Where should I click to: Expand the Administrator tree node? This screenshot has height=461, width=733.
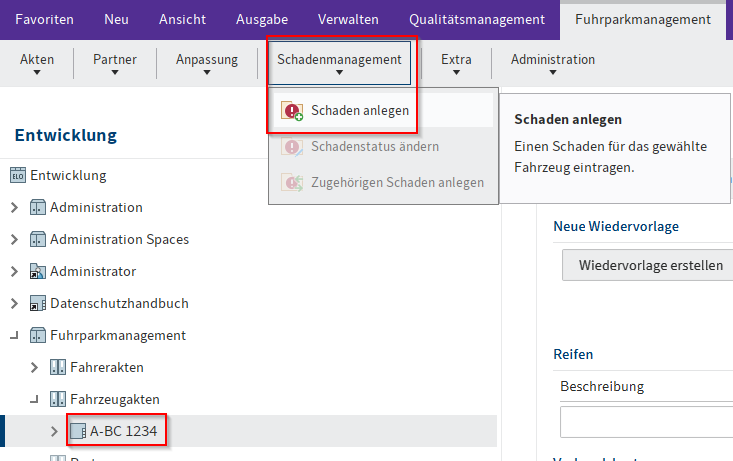(14, 271)
